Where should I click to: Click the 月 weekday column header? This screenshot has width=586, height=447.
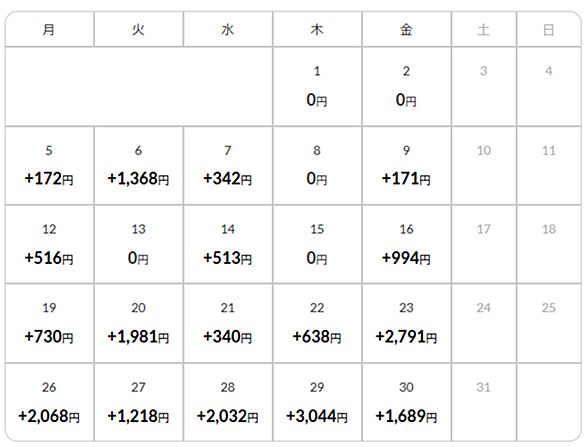click(49, 29)
